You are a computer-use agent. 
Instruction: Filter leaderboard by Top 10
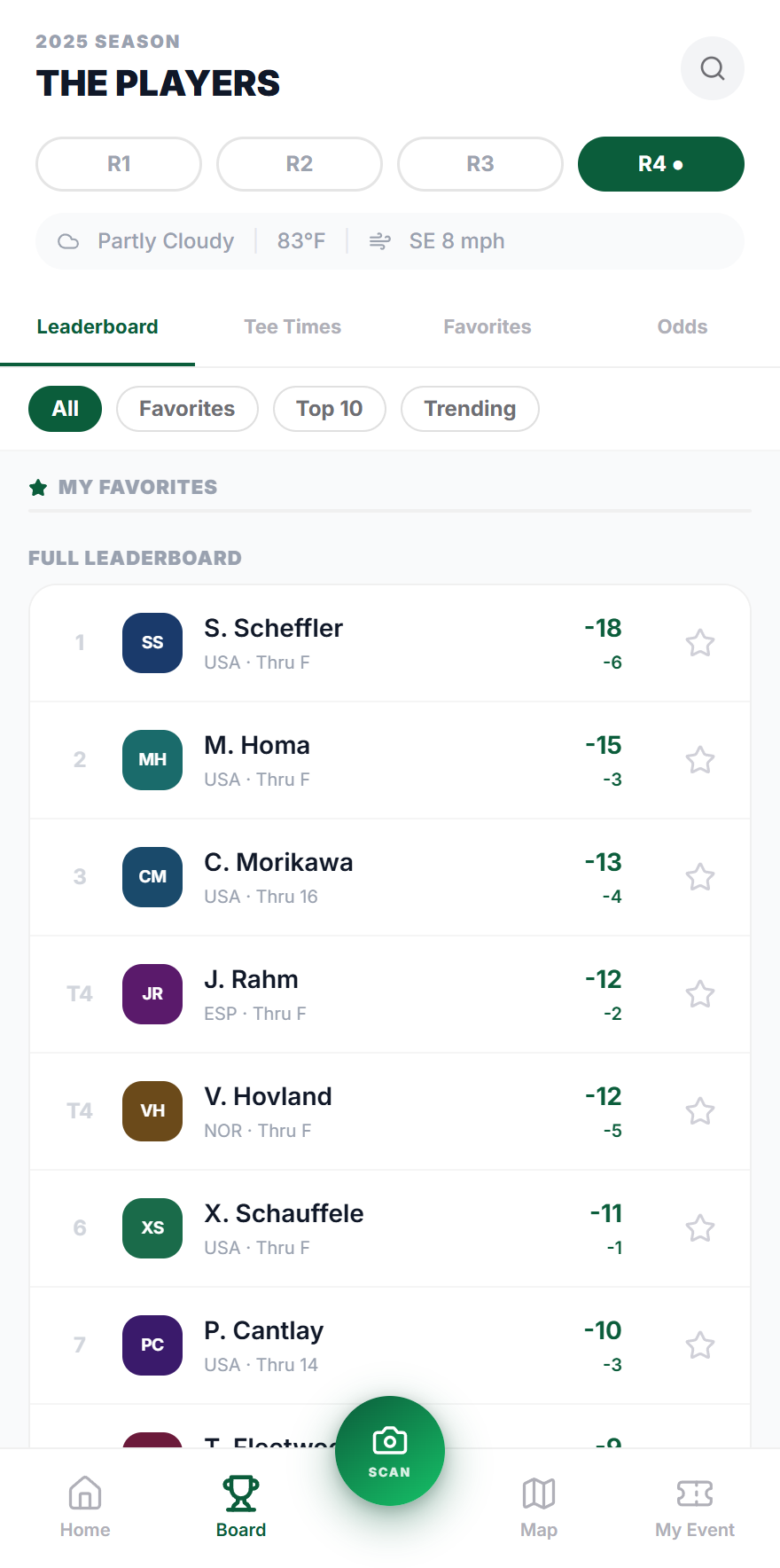pos(330,409)
